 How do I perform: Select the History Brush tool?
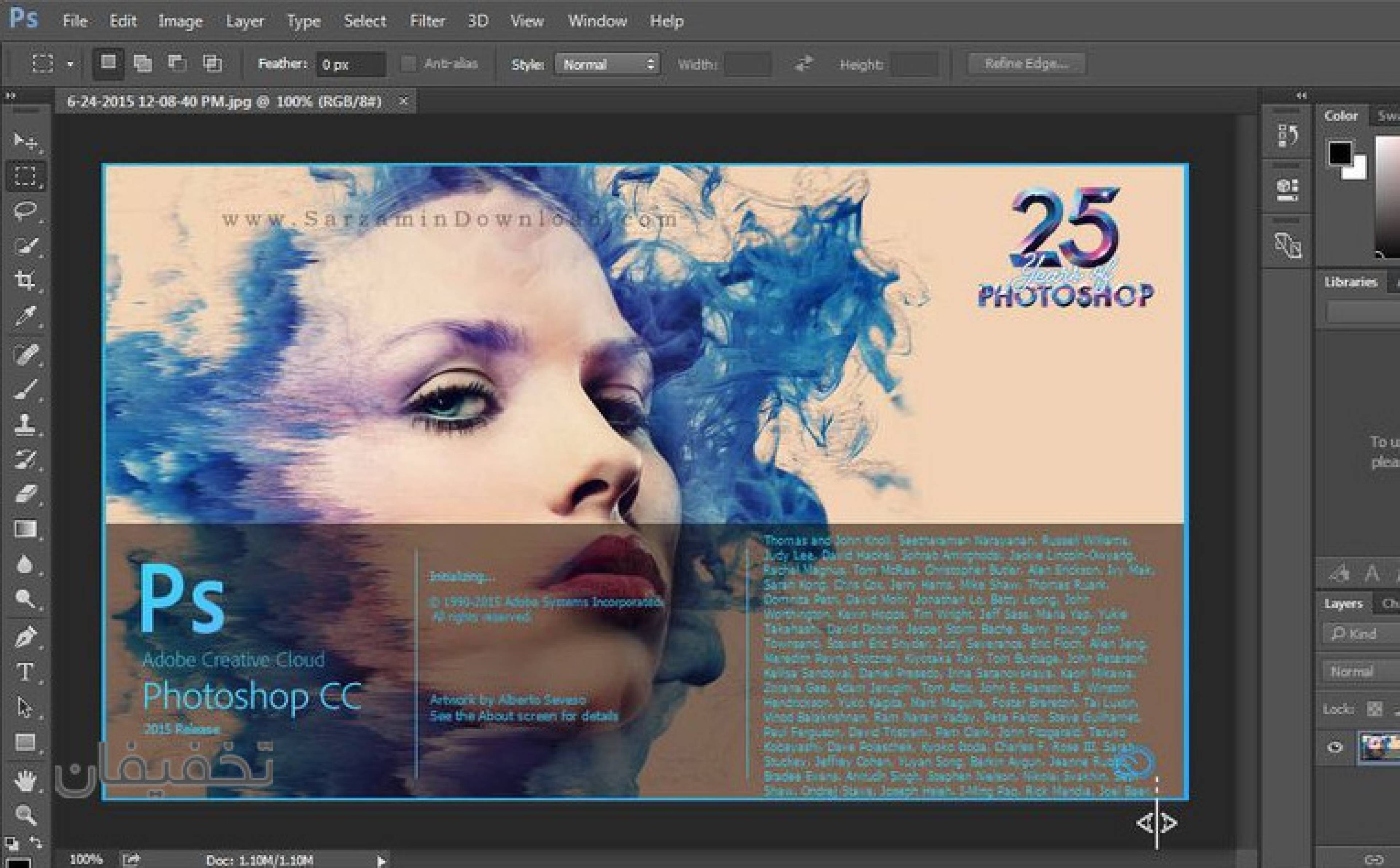[x=25, y=459]
